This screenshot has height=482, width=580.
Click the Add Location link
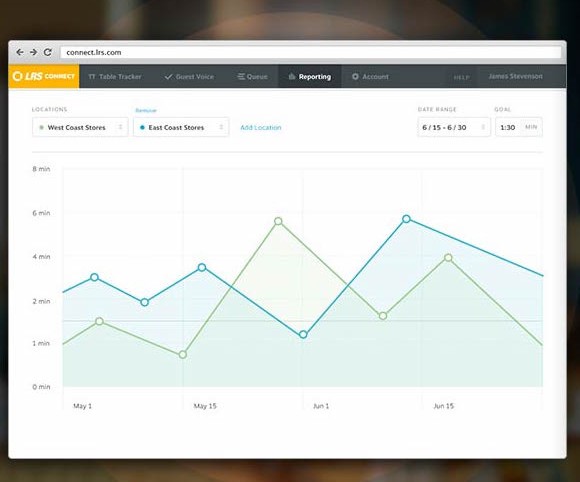pyautogui.click(x=261, y=127)
